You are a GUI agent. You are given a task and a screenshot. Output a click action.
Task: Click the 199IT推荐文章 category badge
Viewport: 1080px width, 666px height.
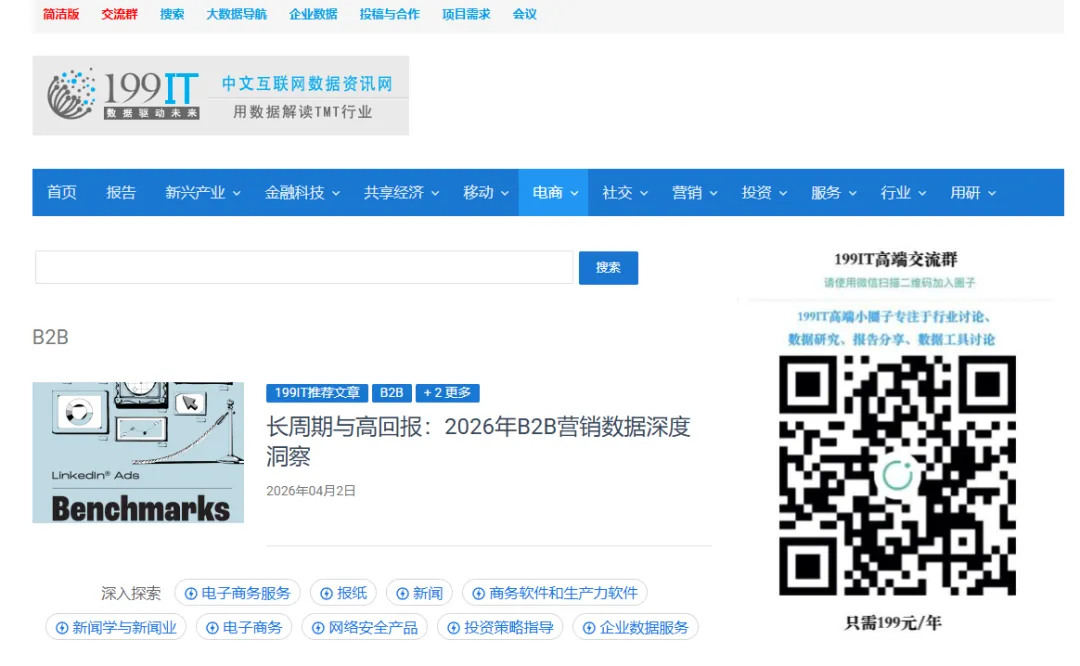coord(317,393)
